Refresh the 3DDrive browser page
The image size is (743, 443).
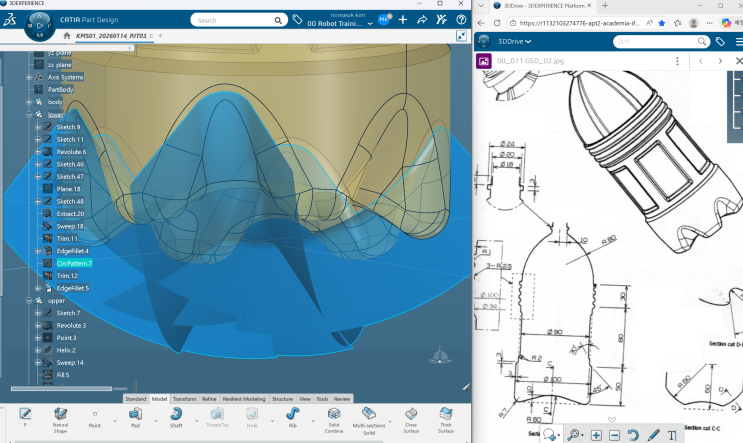497,23
